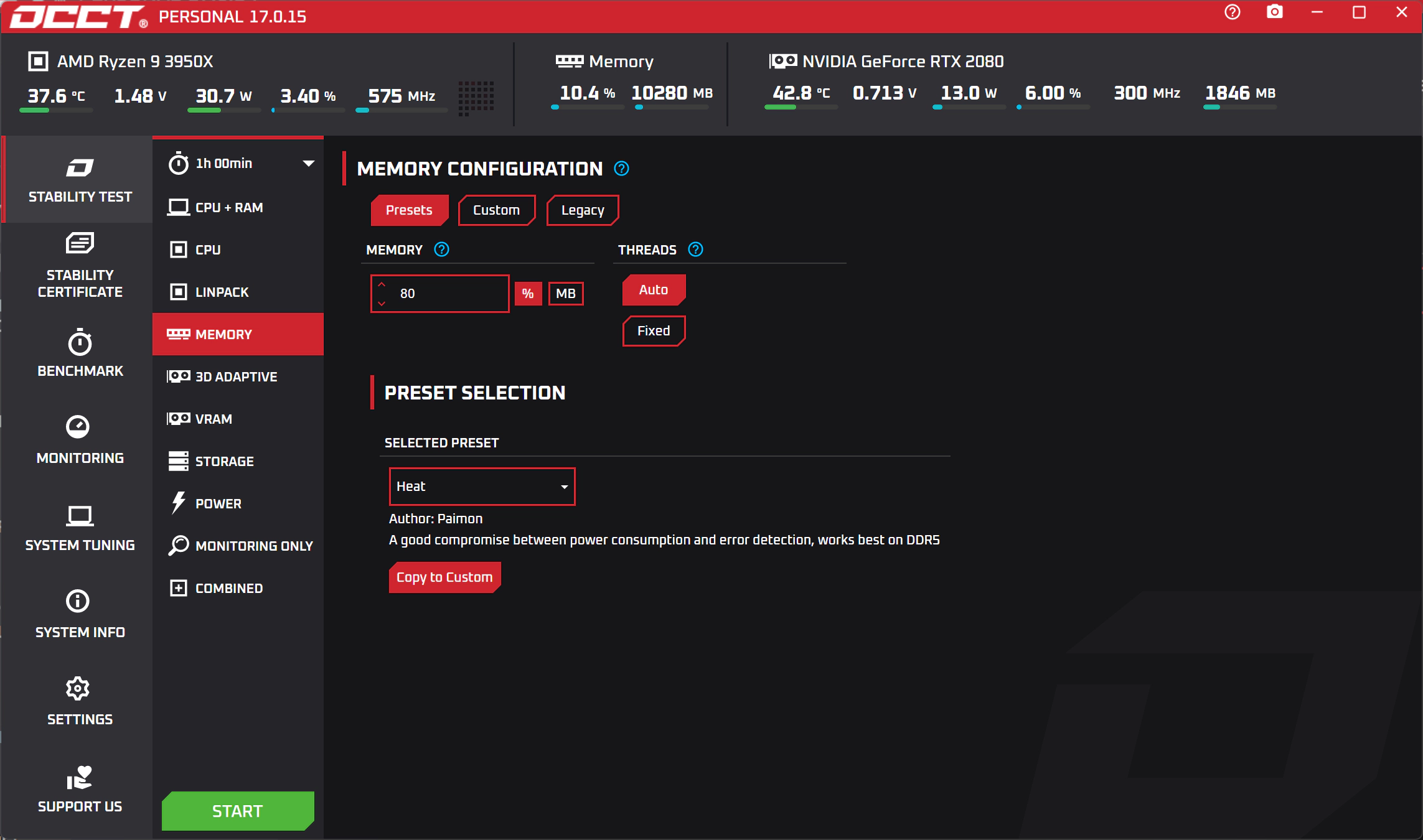Select the CPU + RAM test
Screen dimensions: 1423x840
coord(238,207)
